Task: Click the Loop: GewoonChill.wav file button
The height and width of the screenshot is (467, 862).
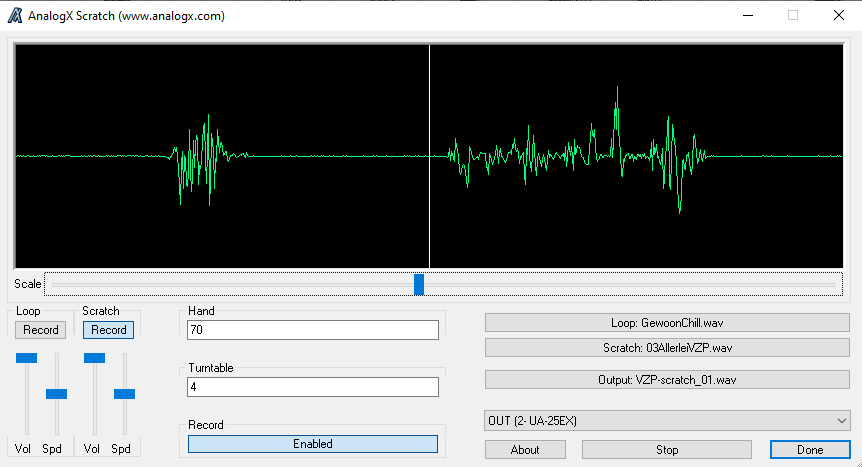Action: [x=667, y=322]
